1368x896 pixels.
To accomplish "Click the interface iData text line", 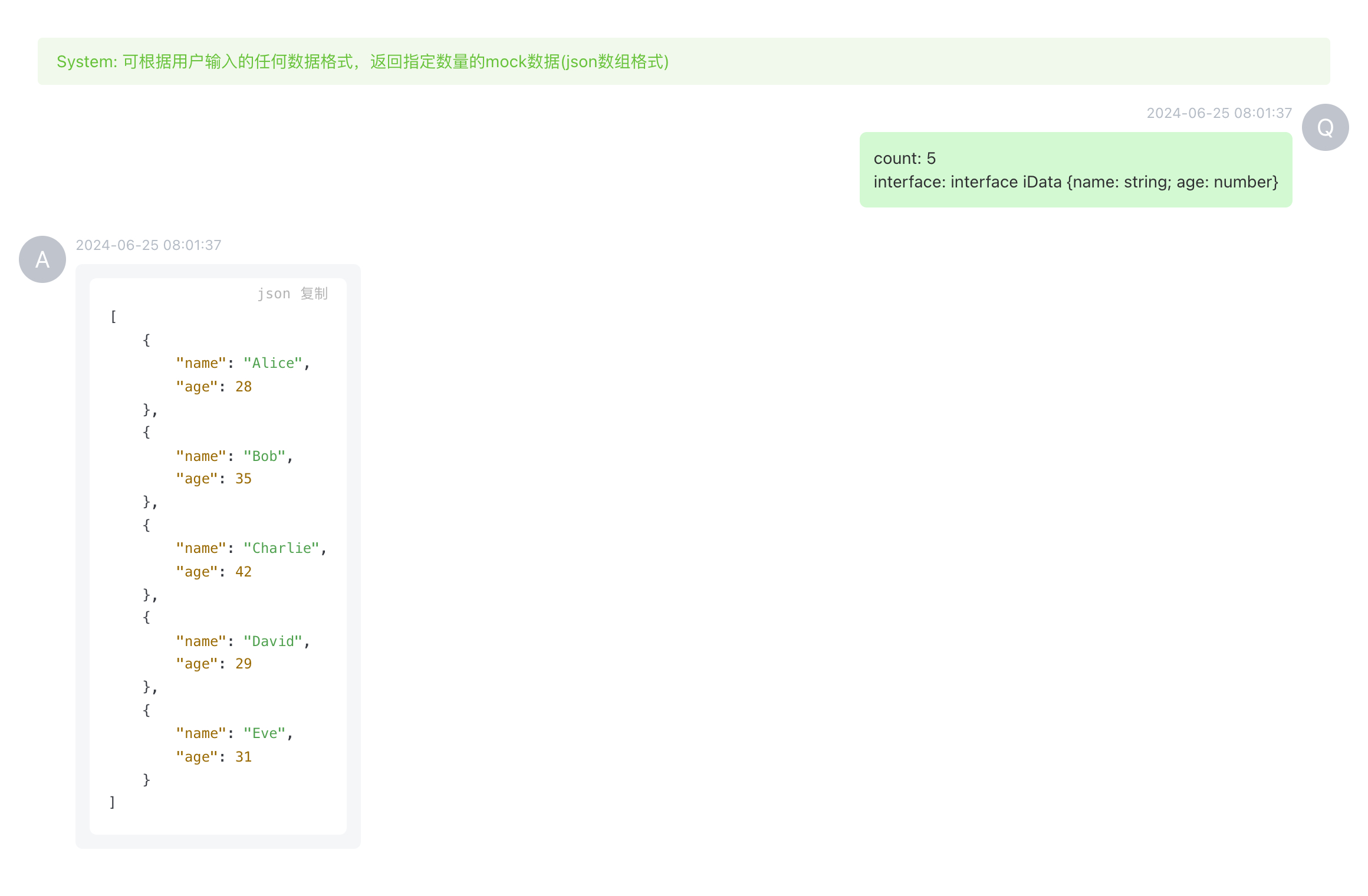I will coord(1075,182).
